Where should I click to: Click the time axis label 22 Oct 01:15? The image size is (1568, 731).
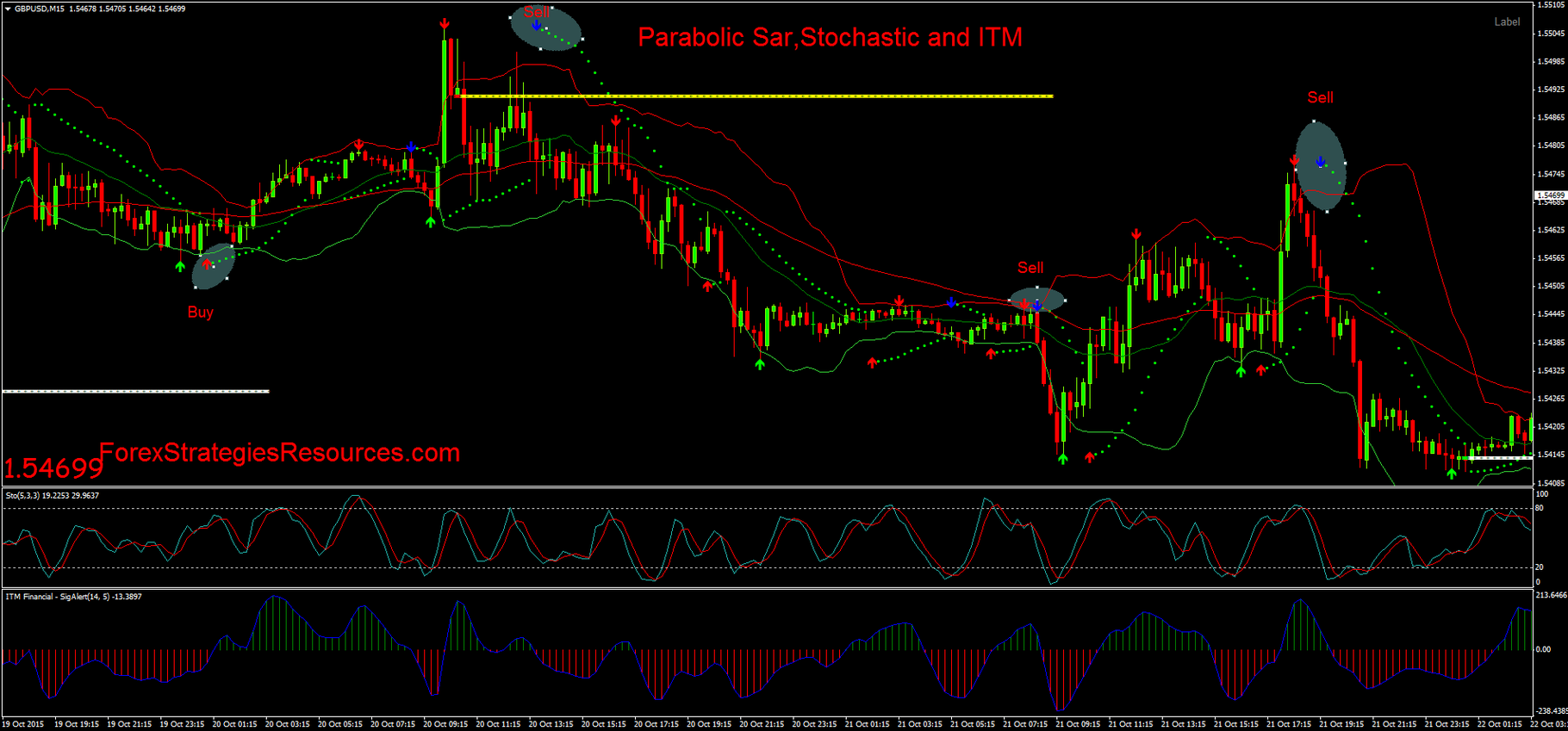point(1500,724)
